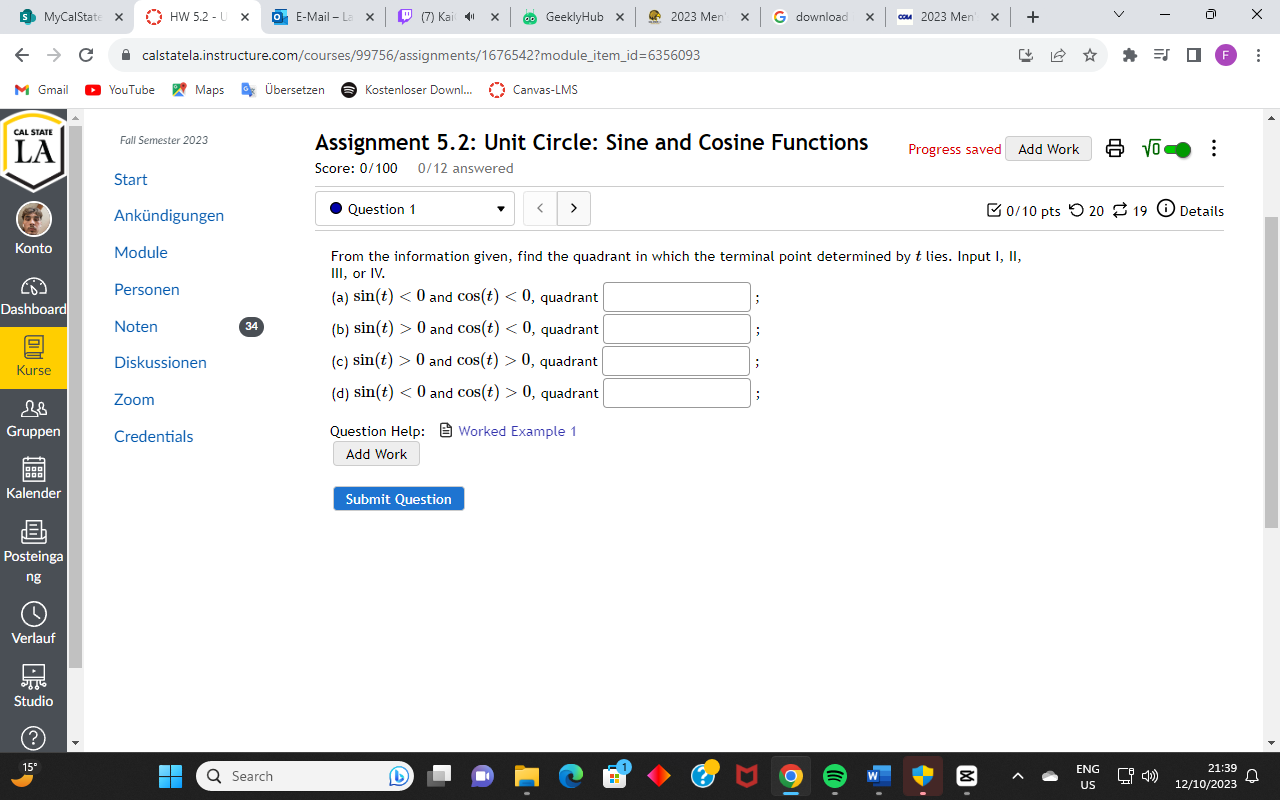Viewport: 1280px width, 800px height.
Task: Go to Dashboard via sidebar icon
Action: (33, 293)
